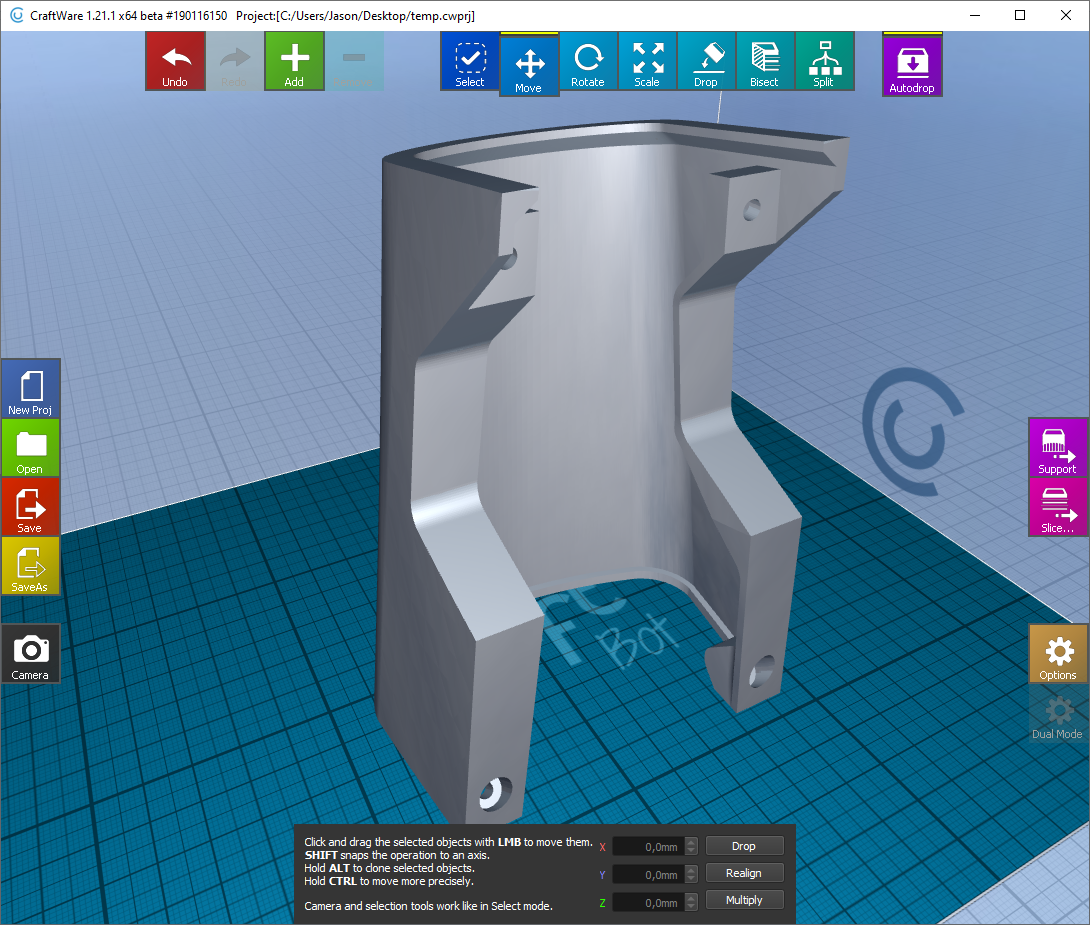
Task: Click the X position input field
Action: click(x=648, y=846)
